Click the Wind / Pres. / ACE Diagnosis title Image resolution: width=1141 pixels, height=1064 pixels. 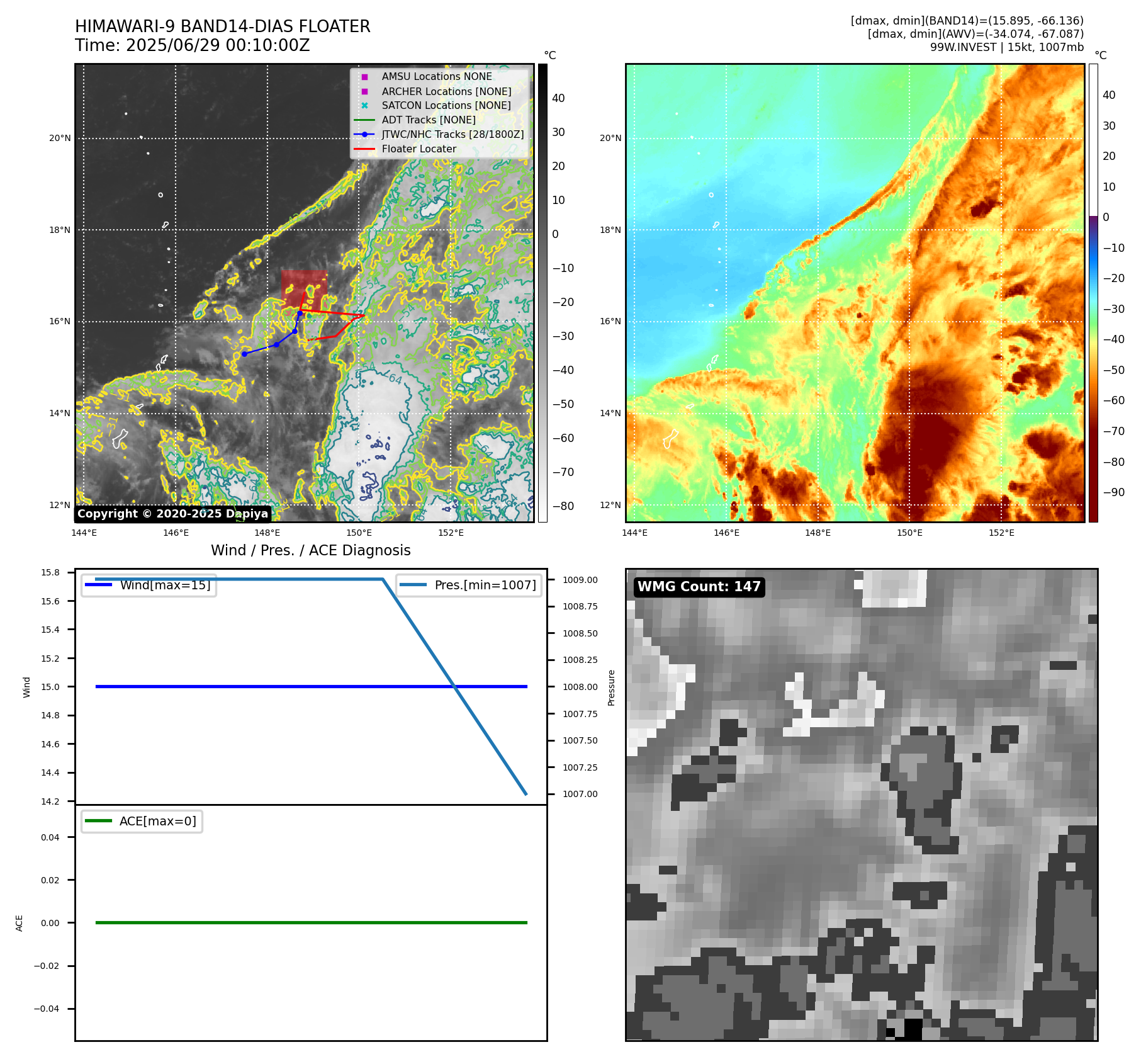click(311, 550)
